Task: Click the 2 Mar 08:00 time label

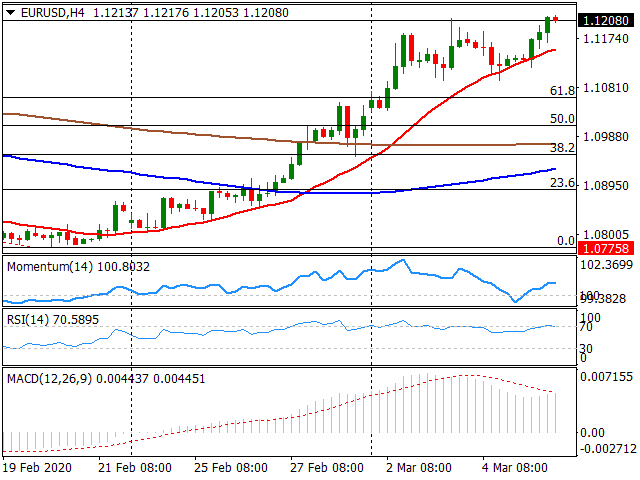Action: (x=419, y=467)
